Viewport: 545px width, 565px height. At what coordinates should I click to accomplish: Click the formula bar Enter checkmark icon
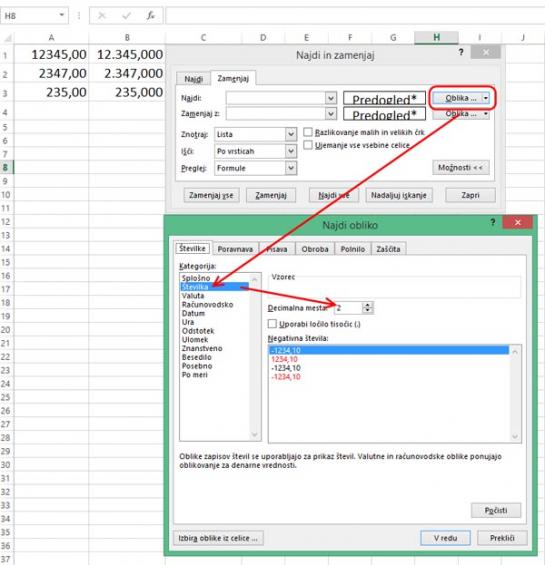[x=126, y=15]
